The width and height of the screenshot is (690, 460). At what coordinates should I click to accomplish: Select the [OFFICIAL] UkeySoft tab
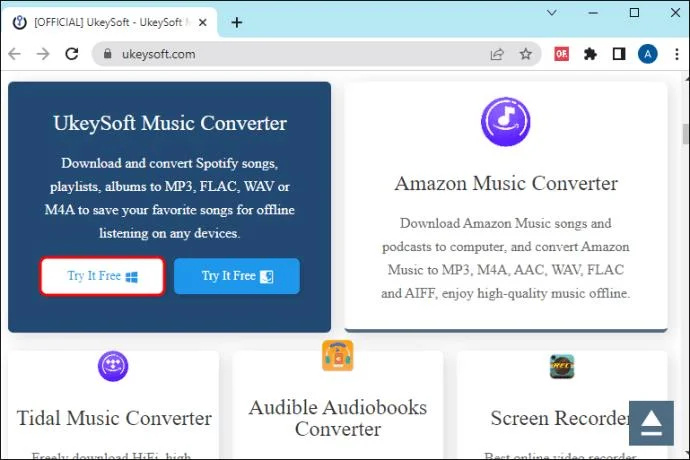(x=108, y=22)
